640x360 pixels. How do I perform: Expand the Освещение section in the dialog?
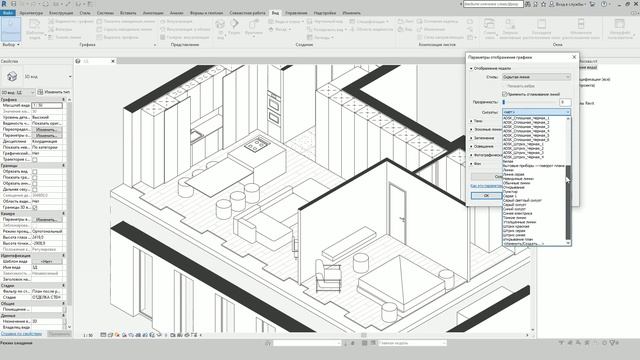click(471, 147)
